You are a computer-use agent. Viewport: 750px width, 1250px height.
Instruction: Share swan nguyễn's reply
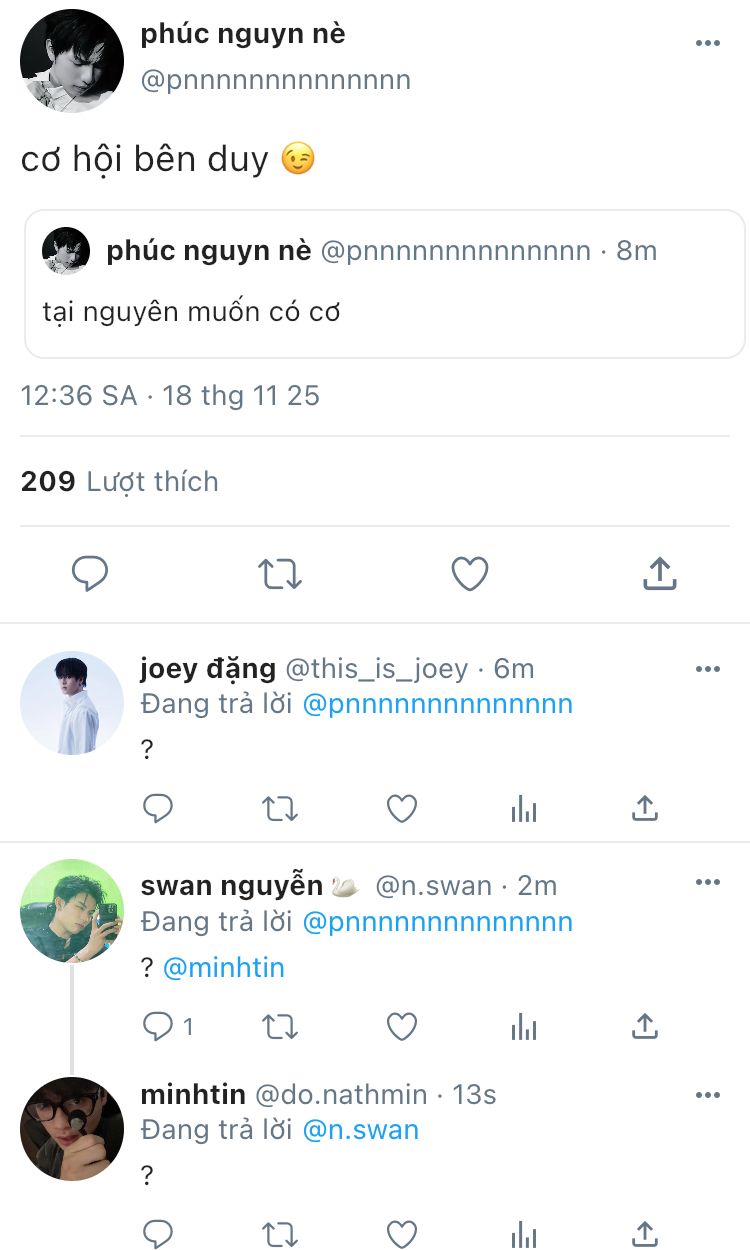pos(645,1026)
